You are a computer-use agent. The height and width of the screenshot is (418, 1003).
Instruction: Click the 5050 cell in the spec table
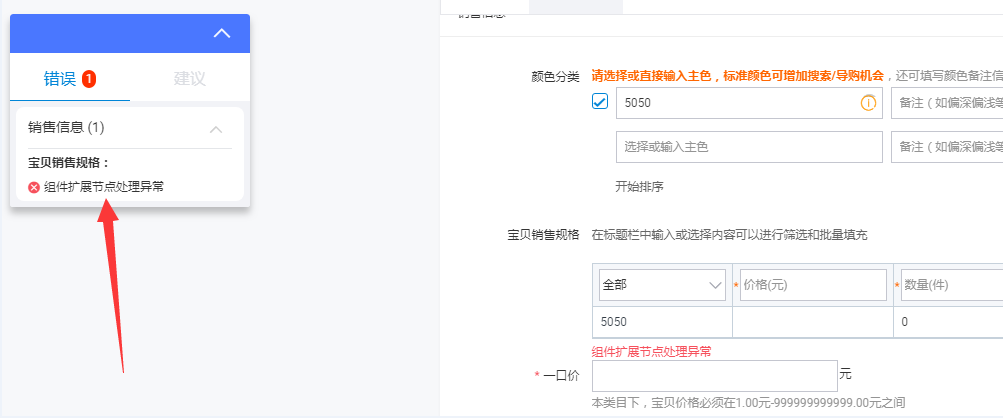(662, 321)
